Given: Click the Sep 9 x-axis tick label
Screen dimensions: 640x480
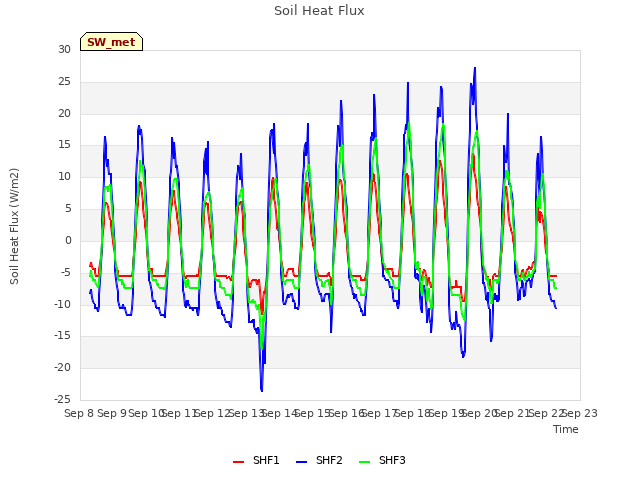Looking at the screenshot, I should click(112, 413).
